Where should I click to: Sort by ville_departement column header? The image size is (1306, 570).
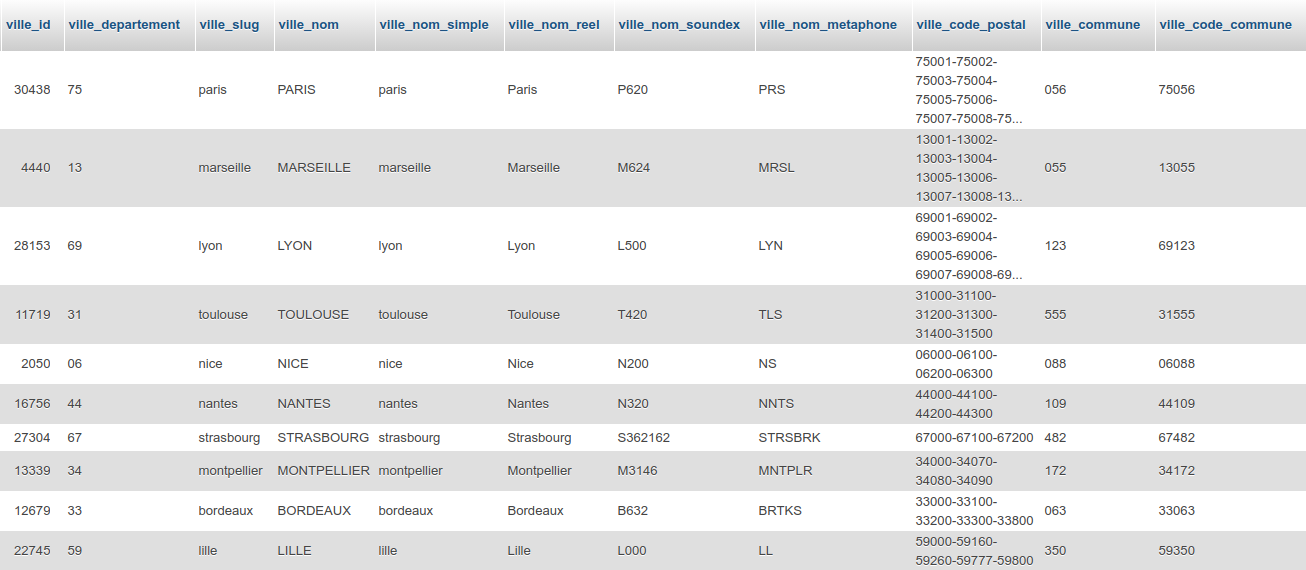point(124,24)
